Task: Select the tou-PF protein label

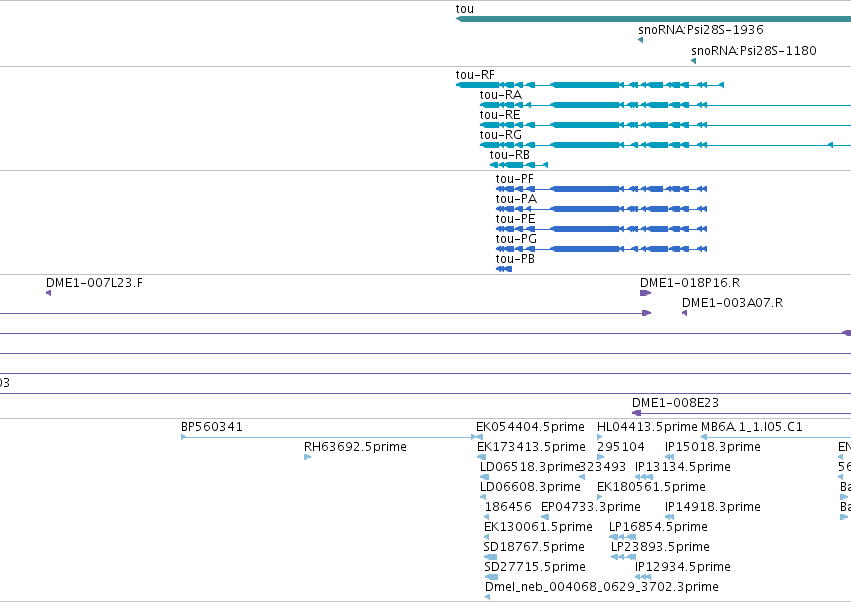Action: [515, 179]
